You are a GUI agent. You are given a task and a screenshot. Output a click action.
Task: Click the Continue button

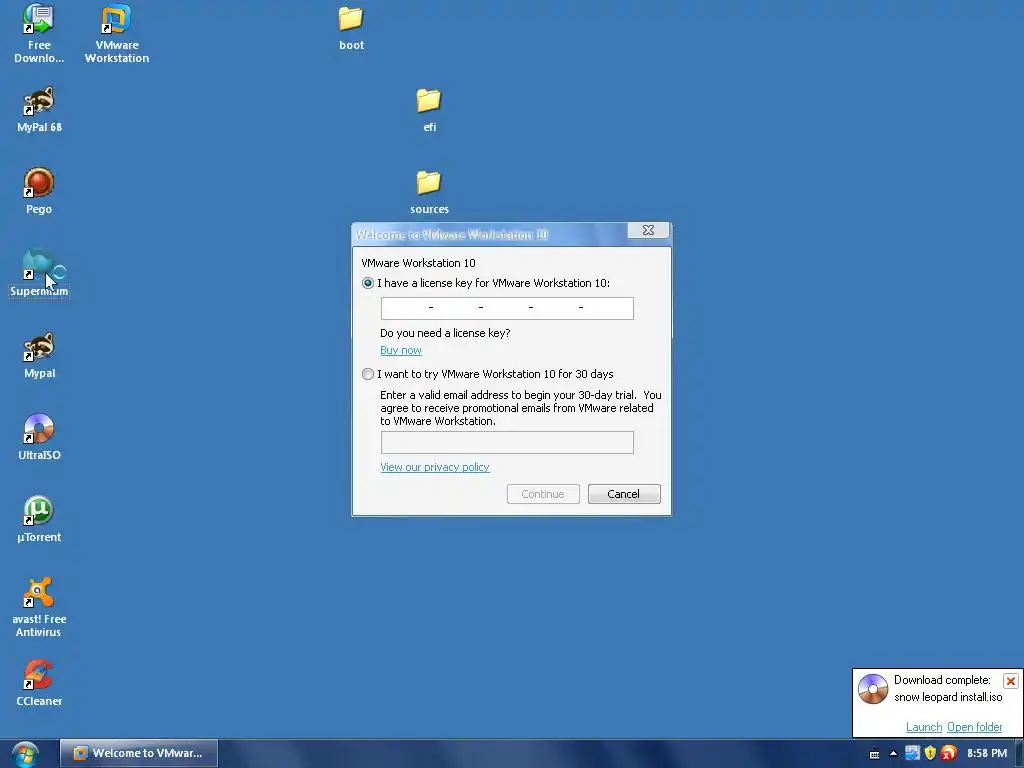point(543,494)
